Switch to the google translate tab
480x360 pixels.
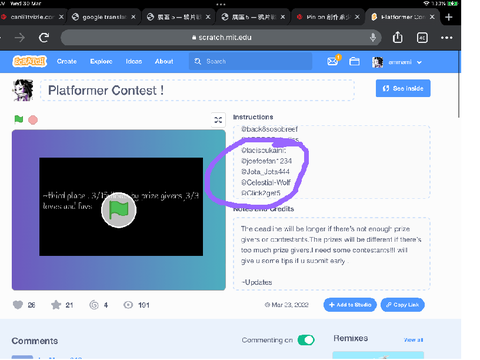tap(104, 17)
